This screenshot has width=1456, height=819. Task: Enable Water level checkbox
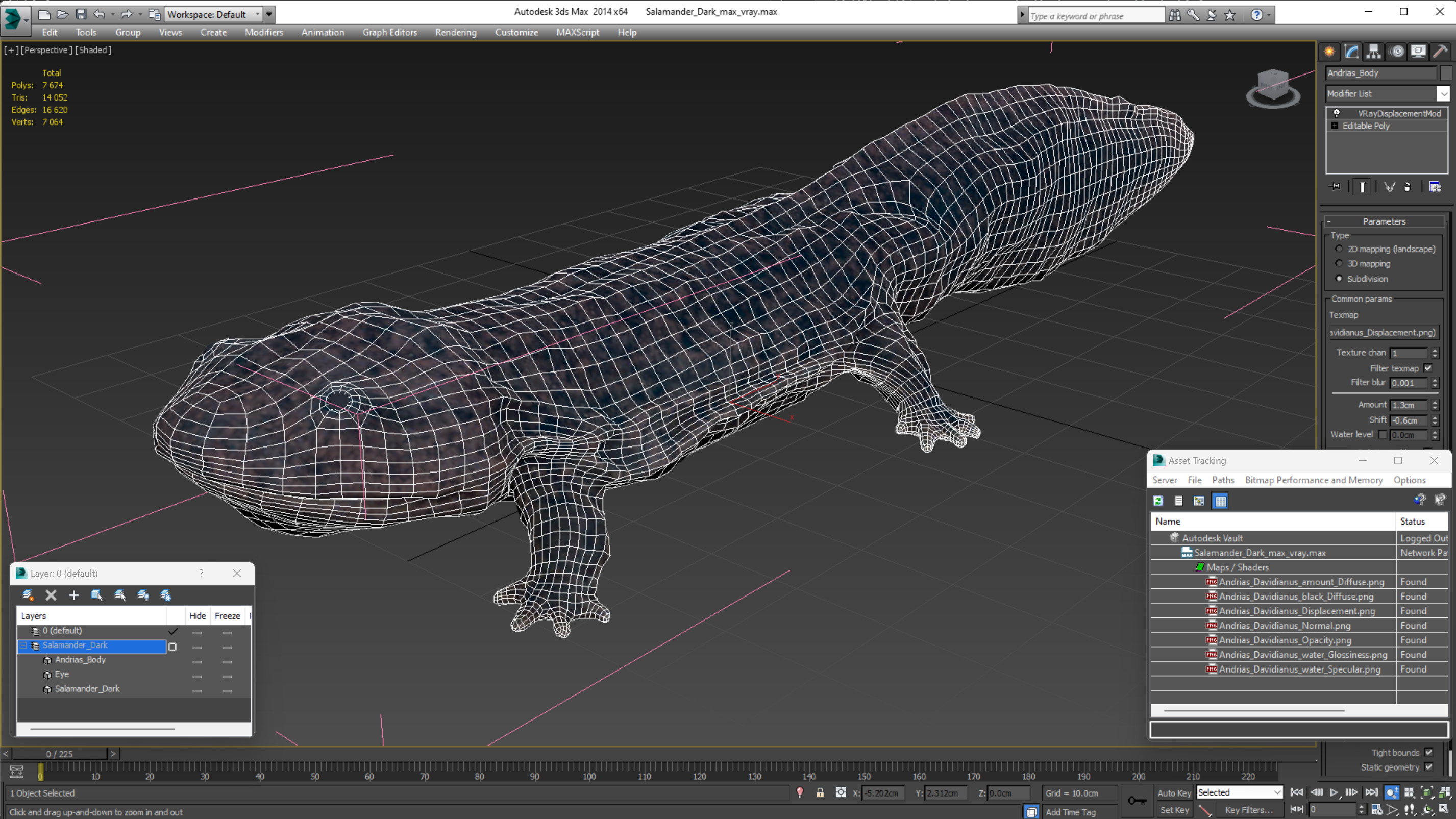1383,435
